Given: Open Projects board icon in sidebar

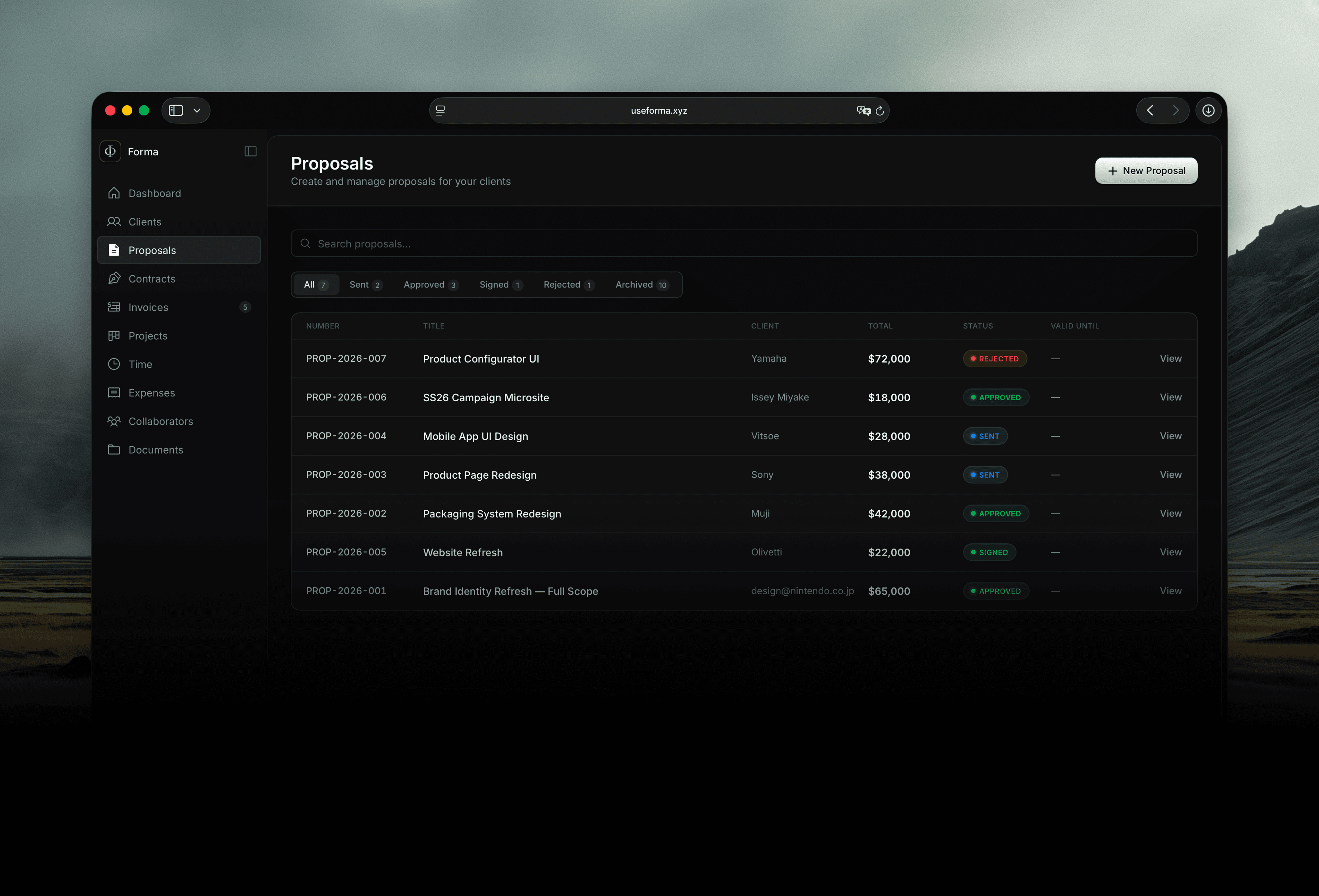Looking at the screenshot, I should [114, 335].
